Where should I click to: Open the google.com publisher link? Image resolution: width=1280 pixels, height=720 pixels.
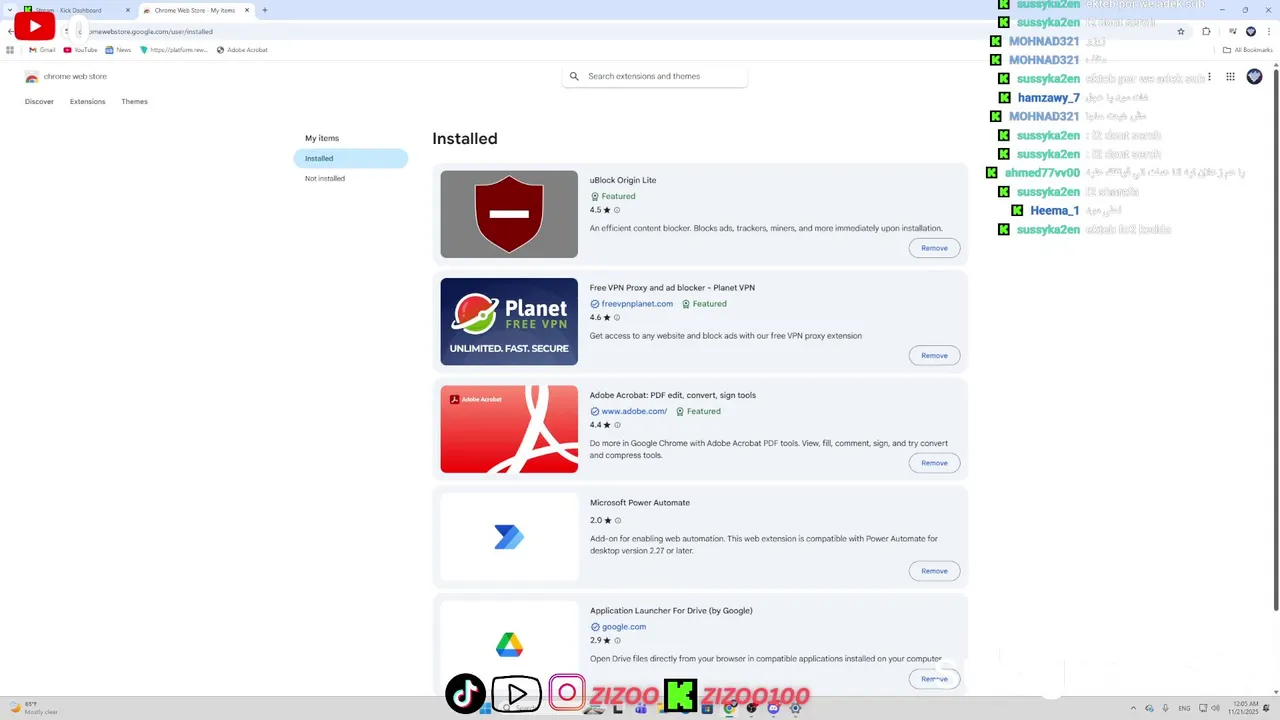pos(624,627)
